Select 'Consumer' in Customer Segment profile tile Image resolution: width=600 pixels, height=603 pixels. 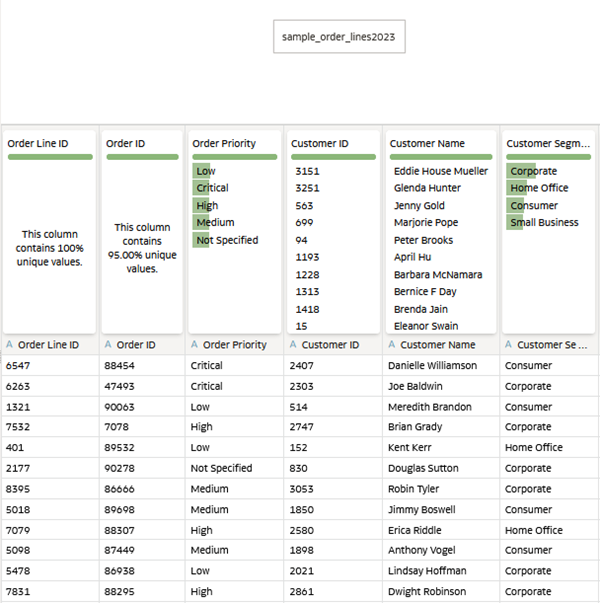[534, 205]
